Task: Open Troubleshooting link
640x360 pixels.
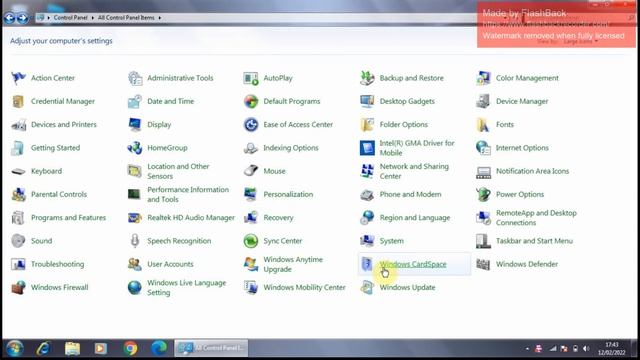Action: [58, 264]
